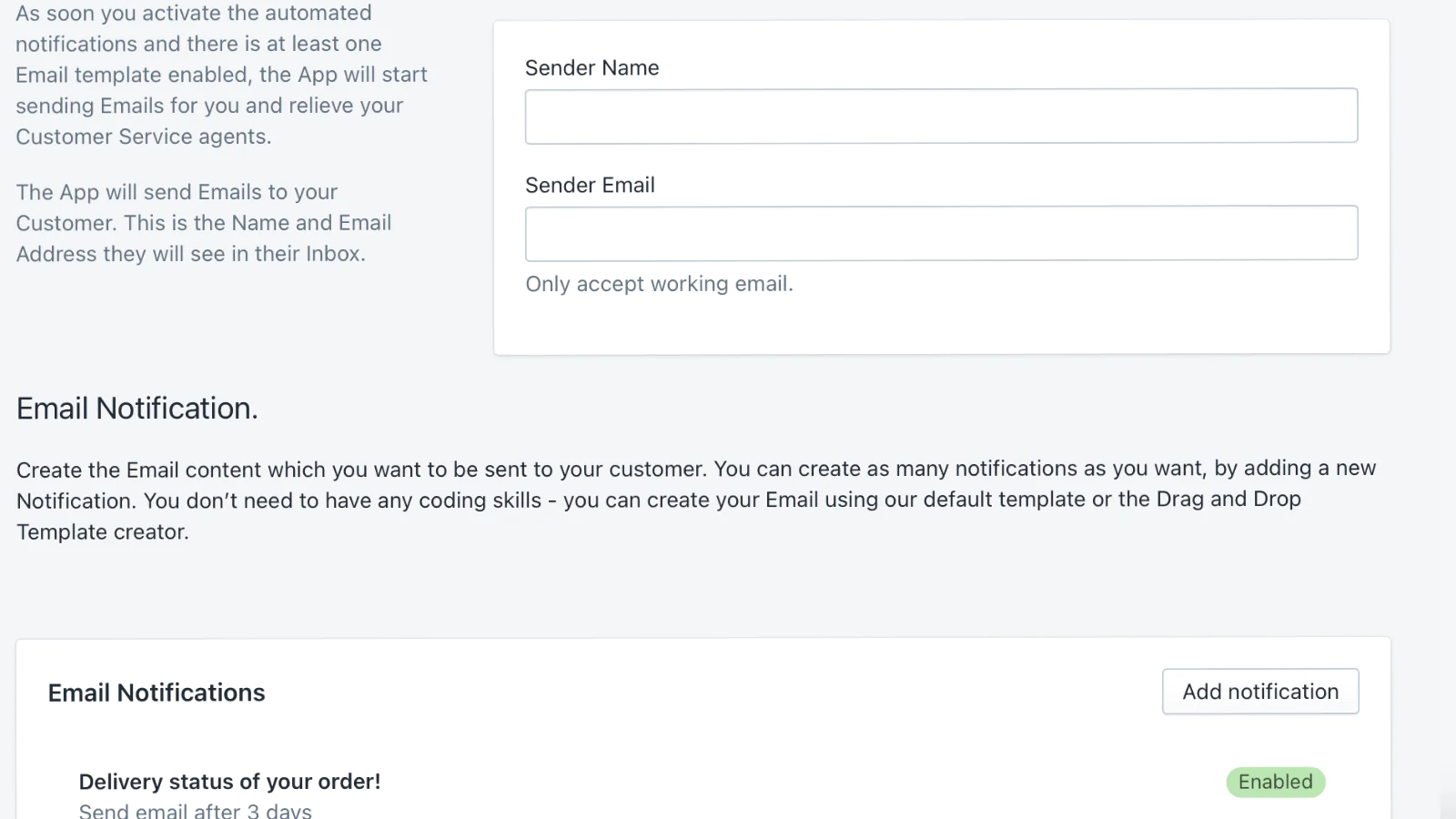Click the 'Send email after 3 days' subtitle
This screenshot has width=1456, height=819.
click(195, 810)
